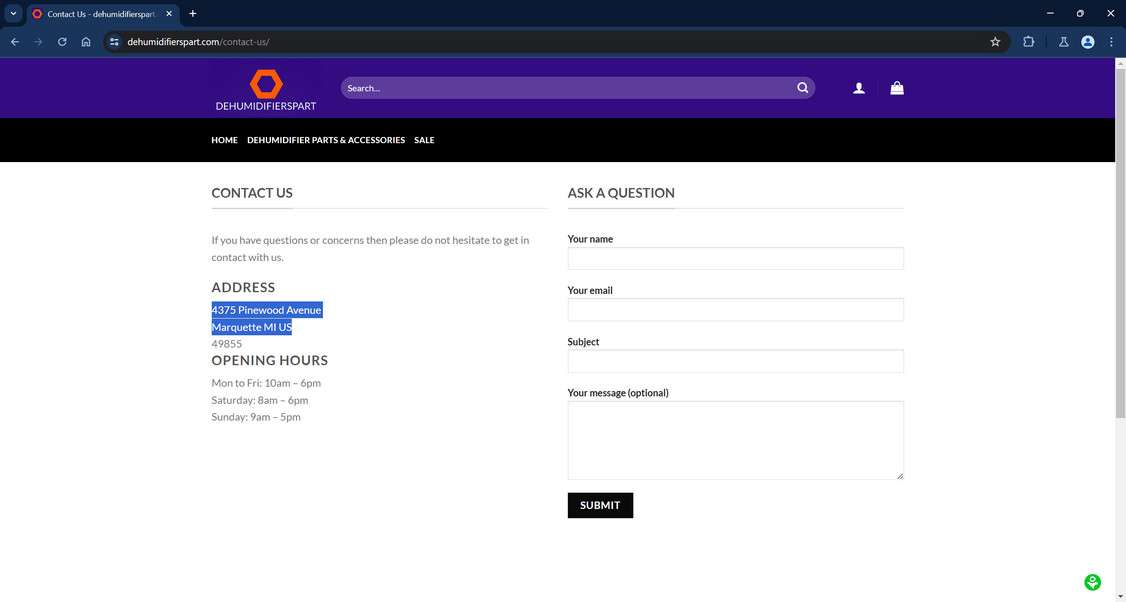This screenshot has width=1126, height=602.
Task: Click the highlighted 4375 Pinewood Avenue text
Action: (266, 310)
